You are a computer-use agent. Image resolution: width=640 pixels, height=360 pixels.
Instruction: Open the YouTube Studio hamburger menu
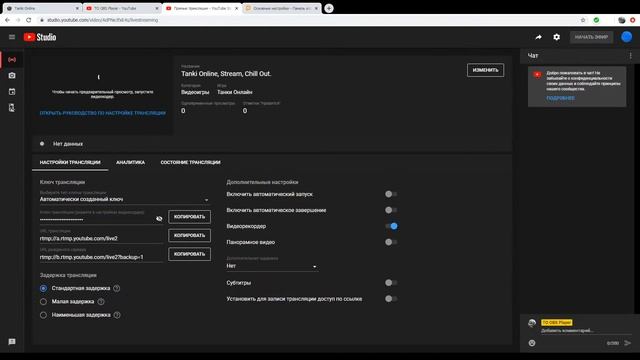pos(12,37)
